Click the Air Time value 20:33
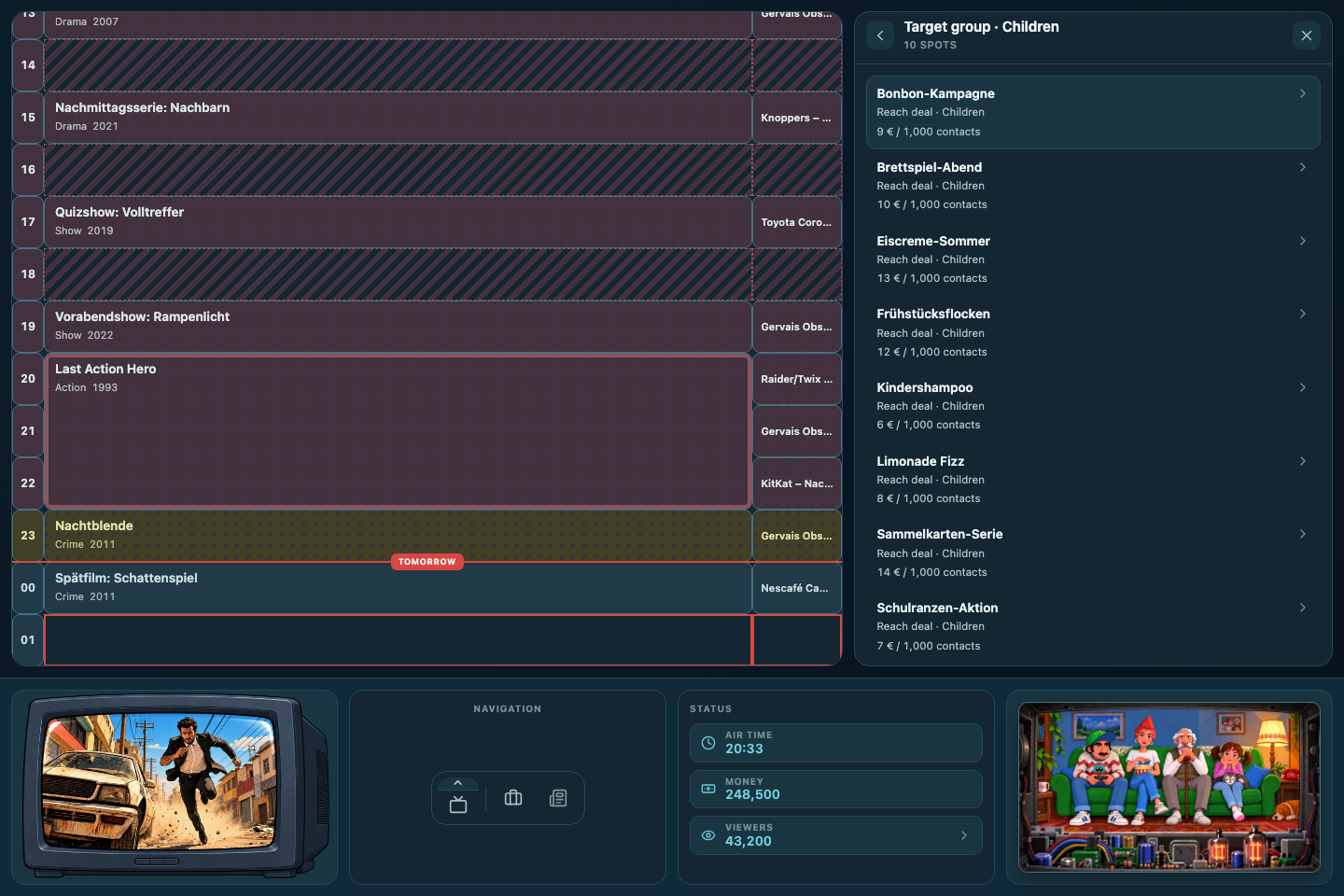The image size is (1344, 896). [x=744, y=749]
